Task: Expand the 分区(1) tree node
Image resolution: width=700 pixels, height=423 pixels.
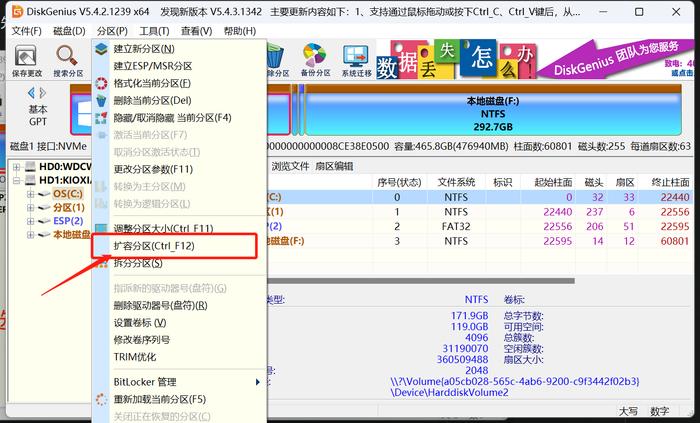Action: click(x=30, y=207)
